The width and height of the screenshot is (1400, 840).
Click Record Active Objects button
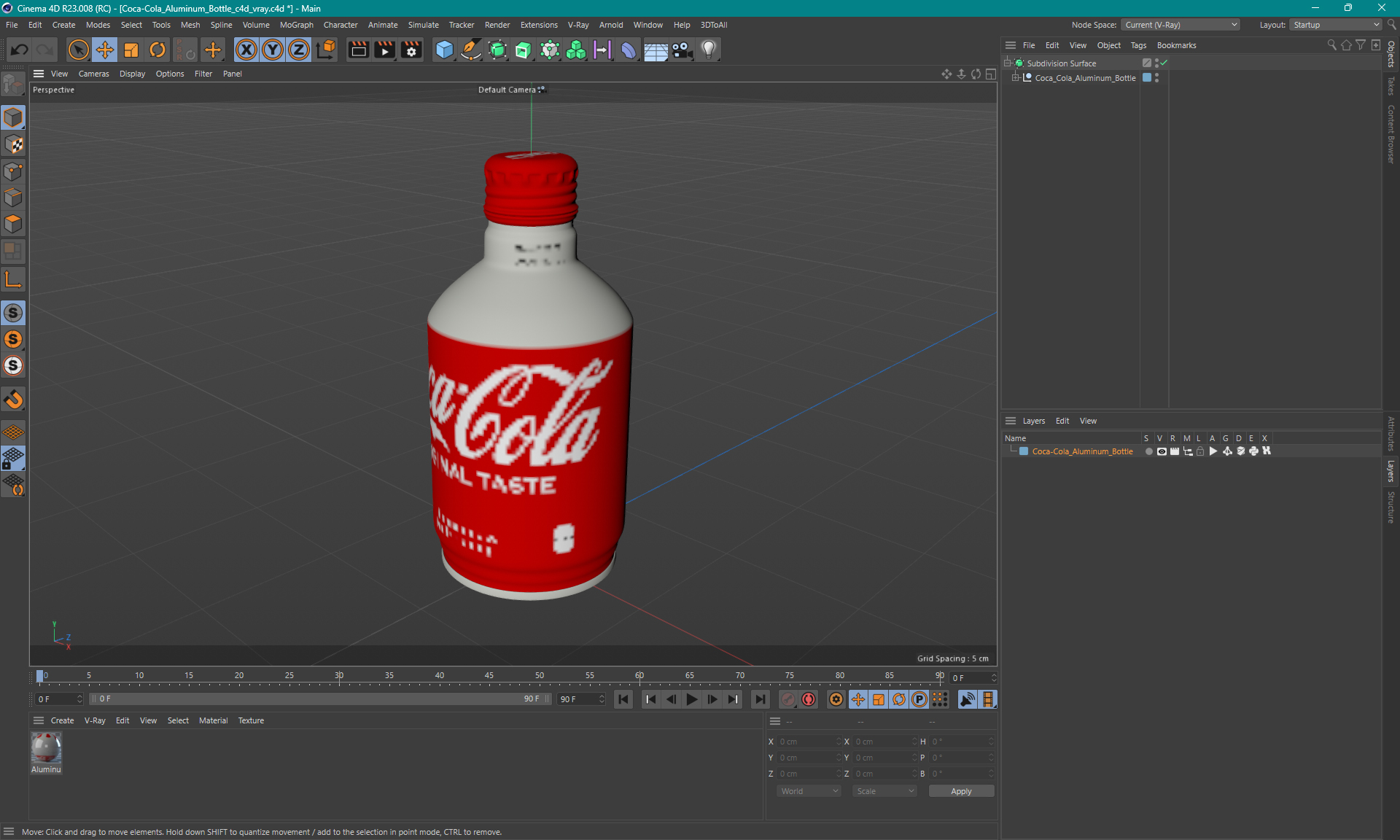coord(788,699)
